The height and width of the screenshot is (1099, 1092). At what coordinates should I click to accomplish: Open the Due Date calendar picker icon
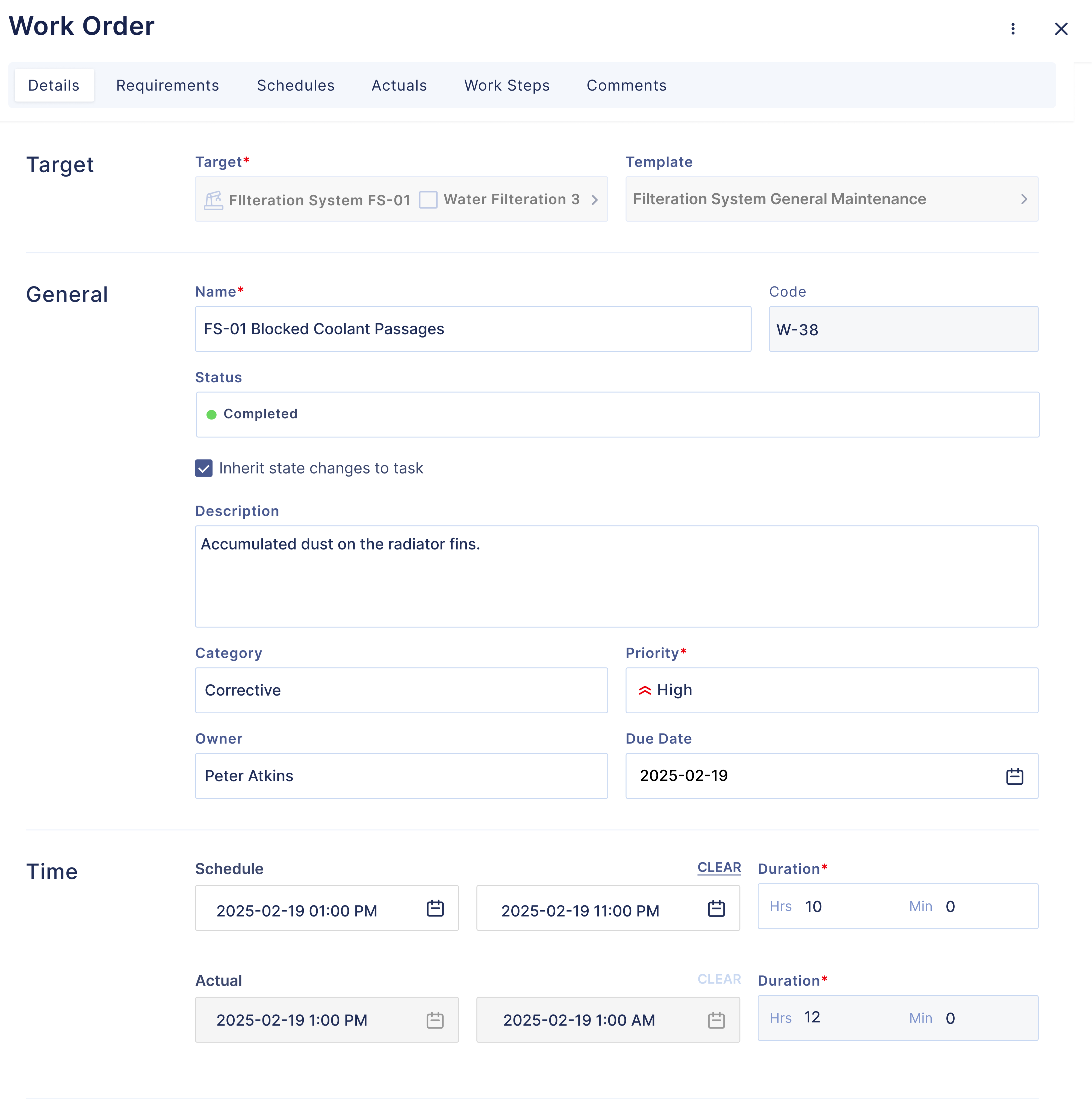pos(1014,776)
